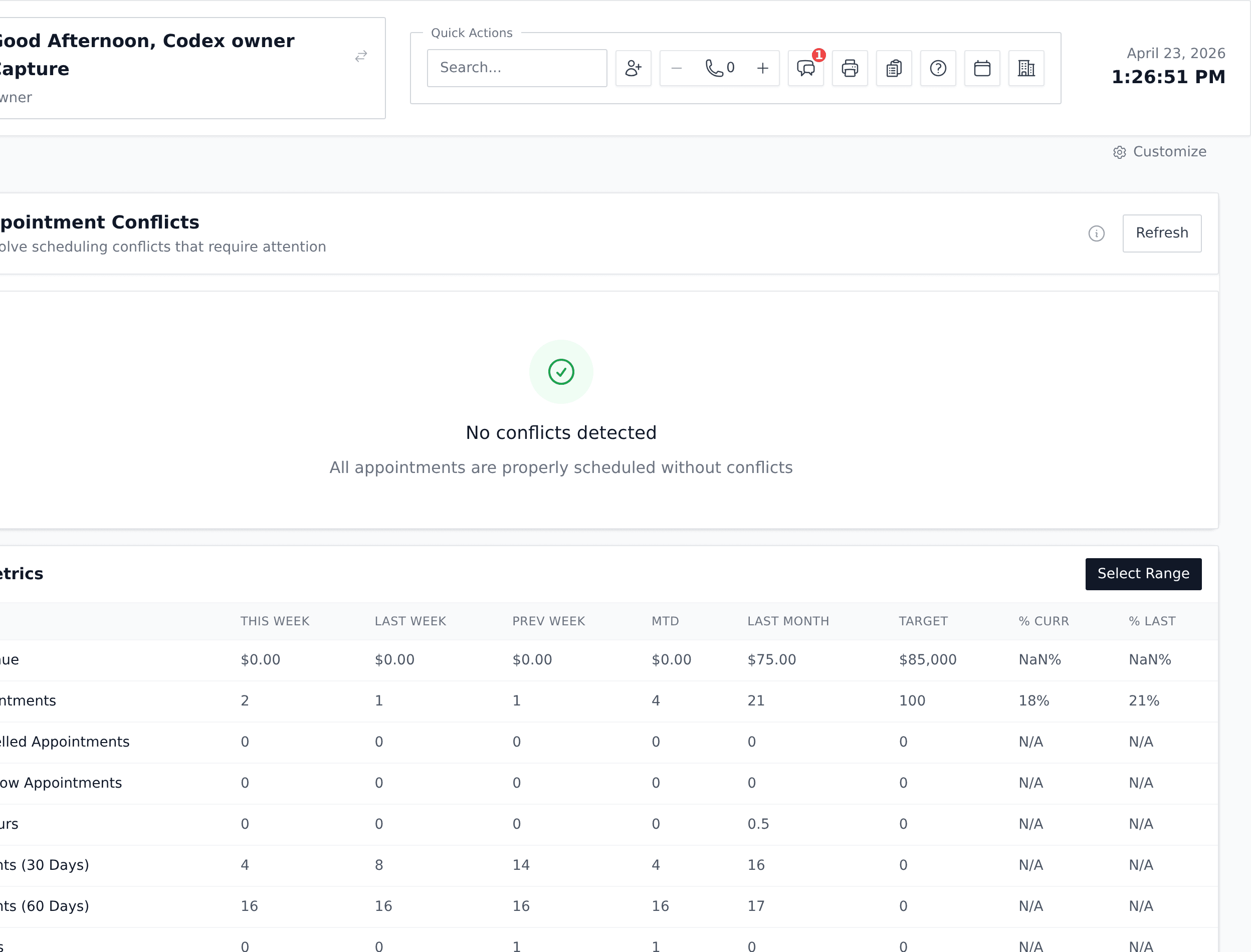The height and width of the screenshot is (952, 1251).
Task: Click Select Range button
Action: (1143, 574)
